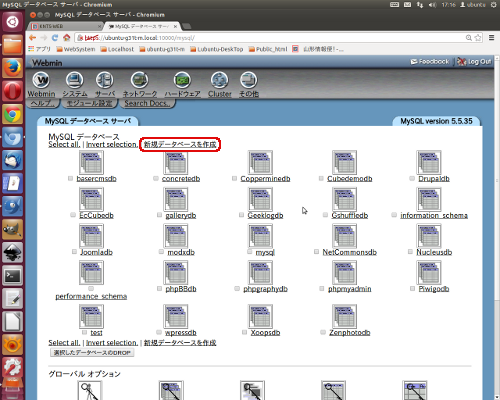Open the その他 category icon
This screenshot has height=400, width=500.
click(249, 80)
